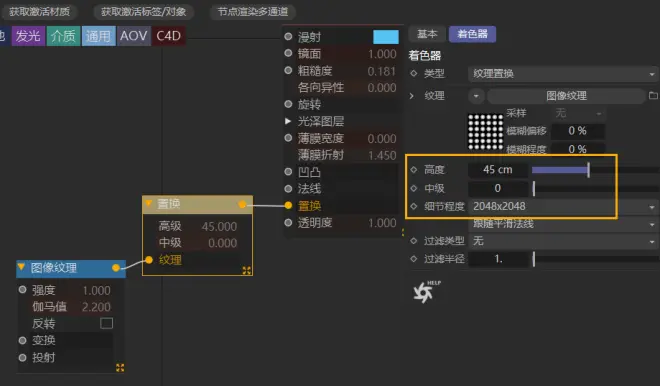Click the 漫射 input port
This screenshot has width=660, height=386.
coord(288,37)
